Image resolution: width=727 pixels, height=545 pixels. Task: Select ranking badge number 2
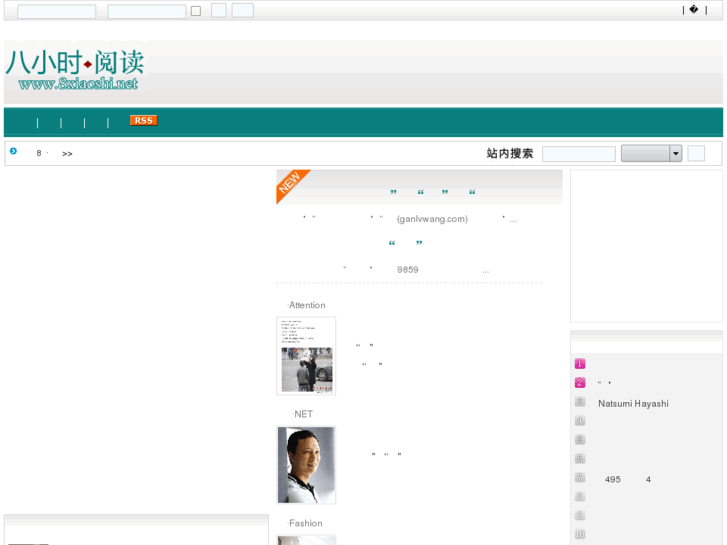click(580, 383)
